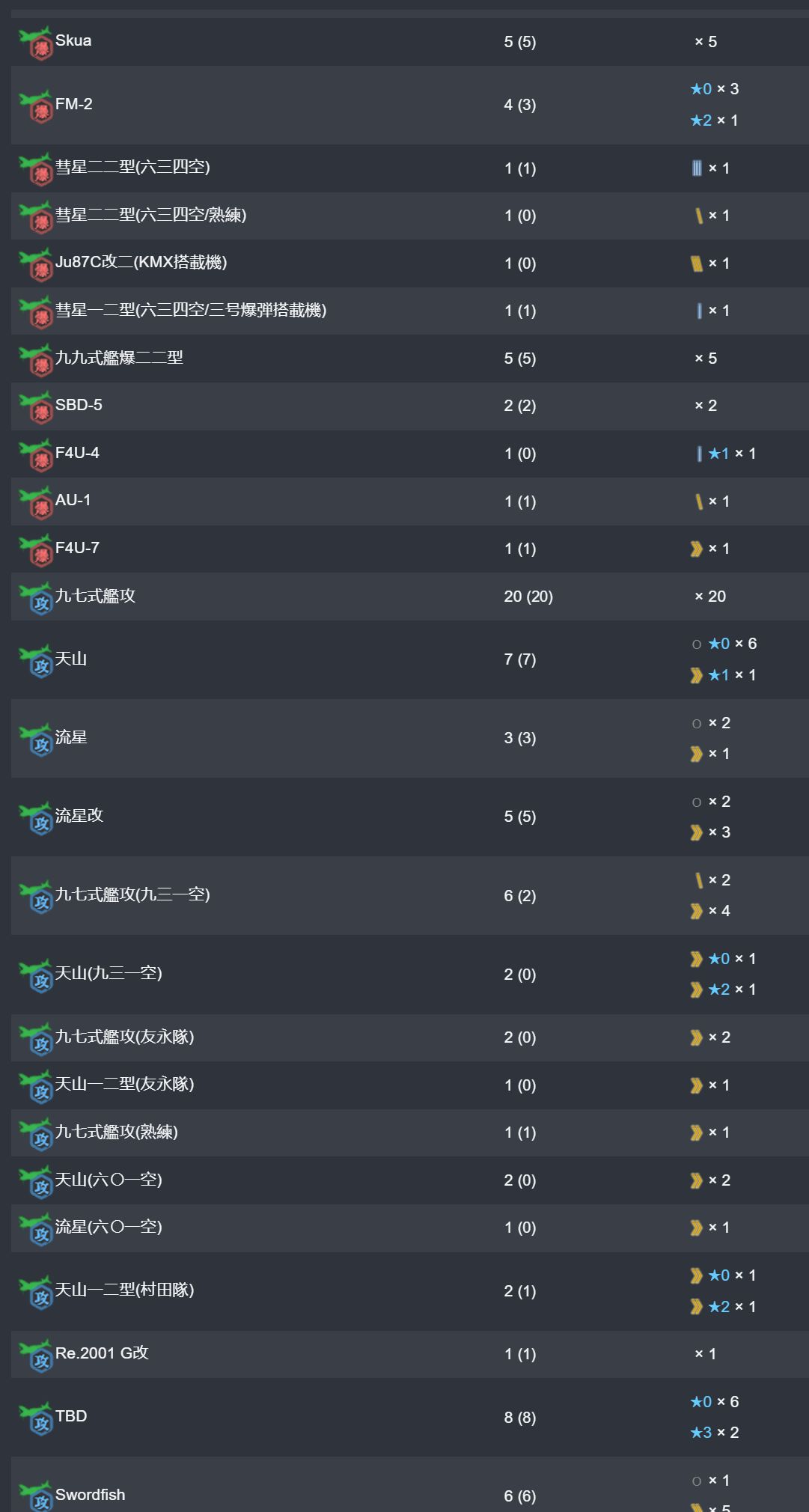809x1512 pixels.
Task: Click the TBD star 3 improvement entry
Action: click(715, 1433)
